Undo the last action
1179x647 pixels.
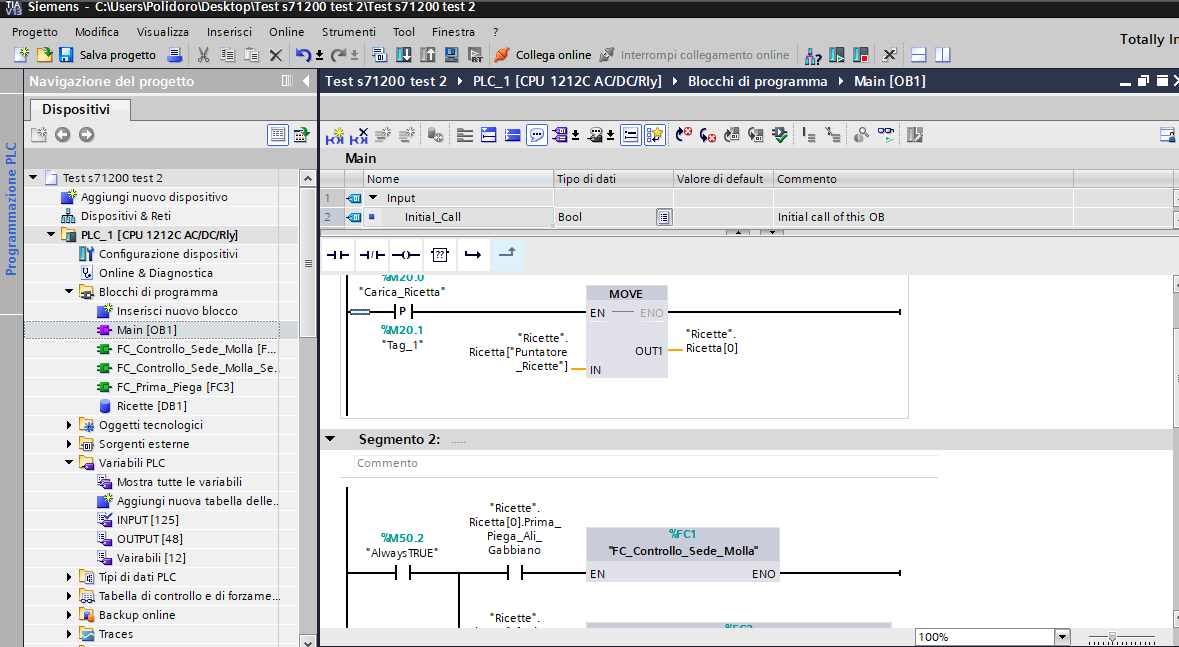303,54
